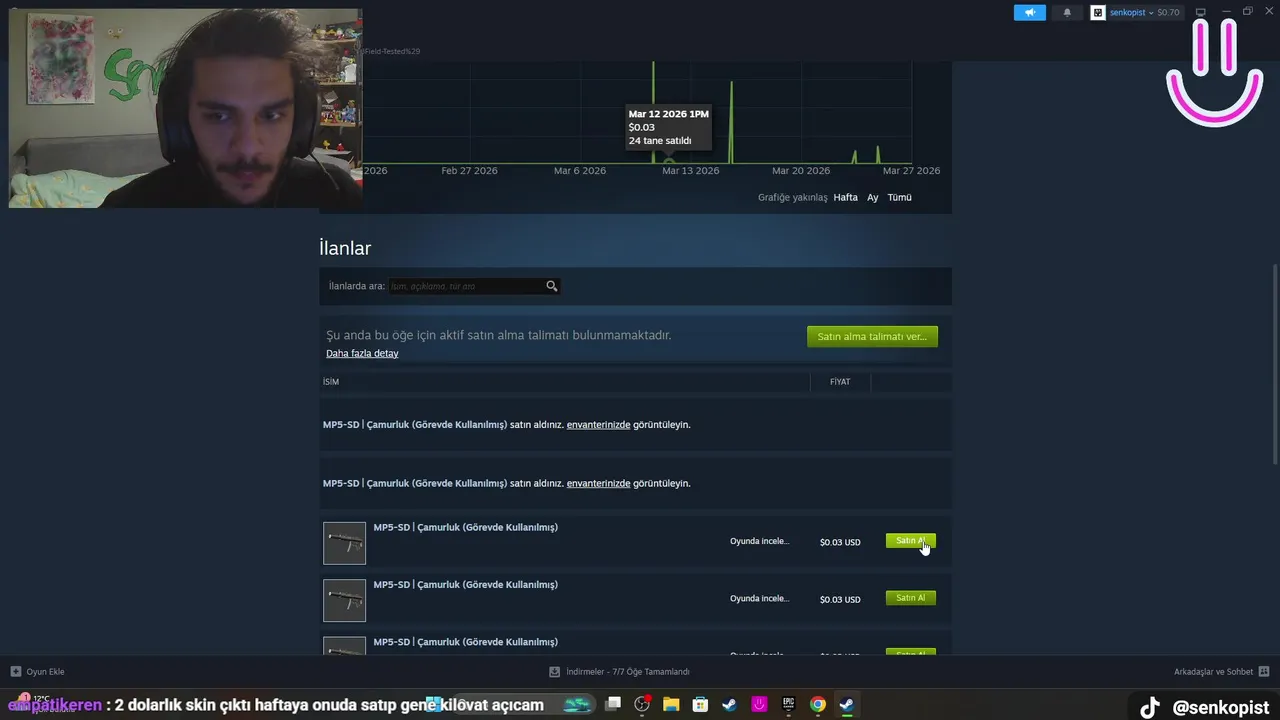The image size is (1280, 720).
Task: Open MP5-SD thumbnail of second listing
Action: (x=344, y=600)
